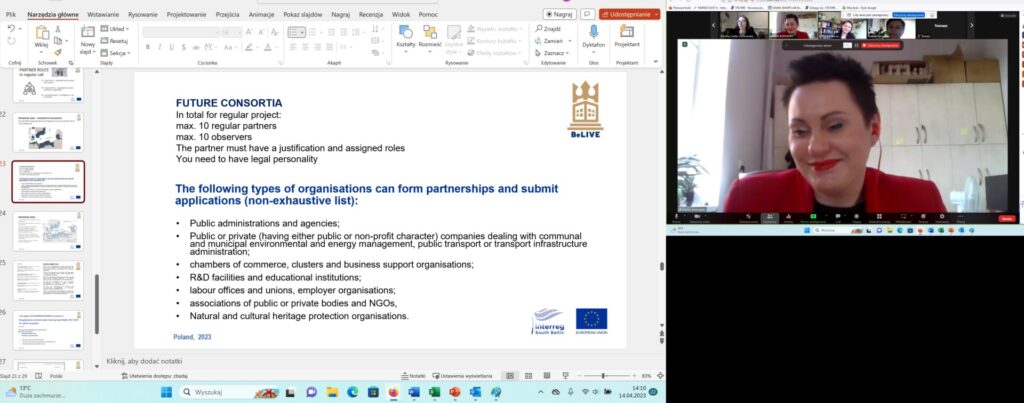
Task: Expand the Udostępnianie share dropdown arrow
Action: point(654,14)
